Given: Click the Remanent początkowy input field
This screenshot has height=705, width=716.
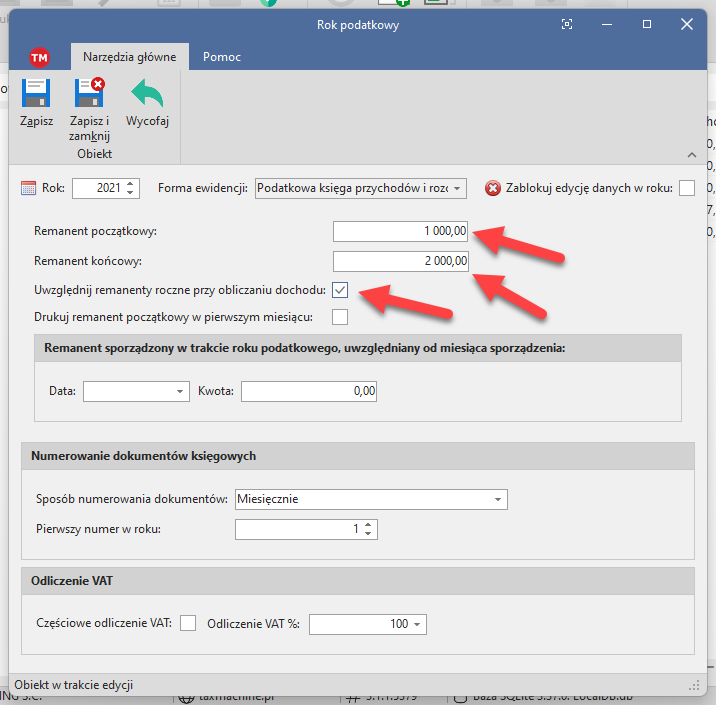Looking at the screenshot, I should [x=400, y=232].
